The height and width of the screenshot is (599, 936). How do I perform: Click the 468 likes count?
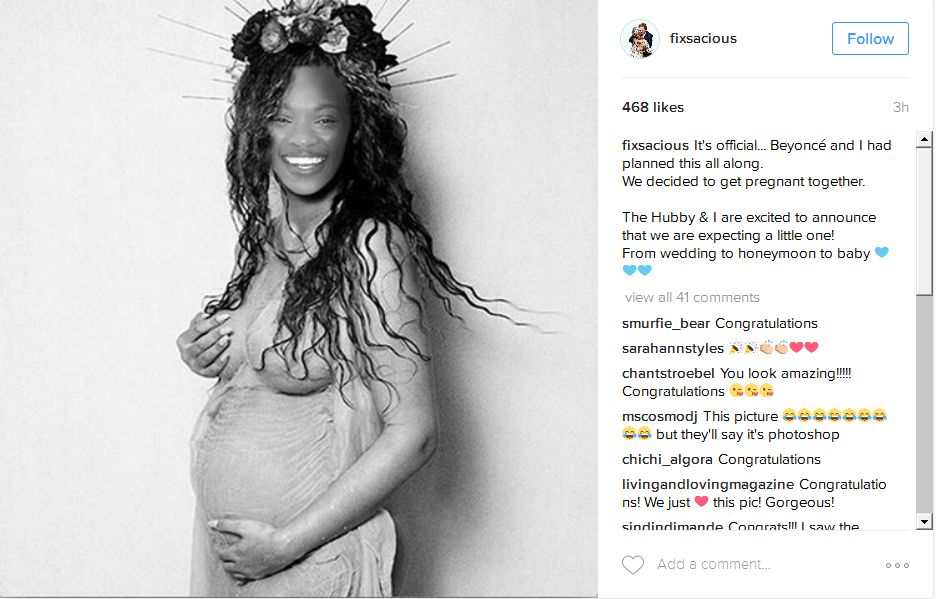pos(653,107)
